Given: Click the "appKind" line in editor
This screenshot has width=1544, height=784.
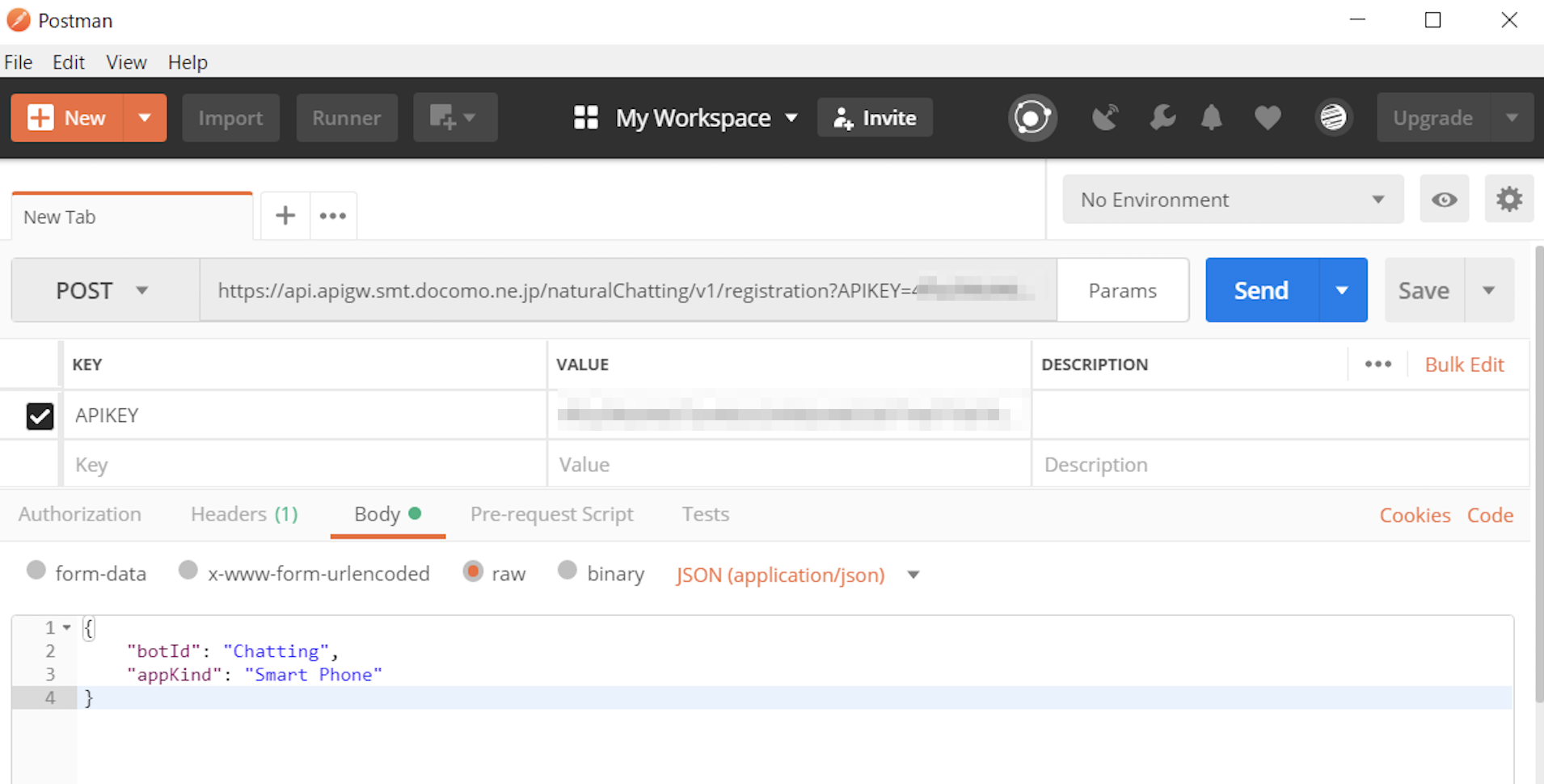Looking at the screenshot, I should (254, 675).
